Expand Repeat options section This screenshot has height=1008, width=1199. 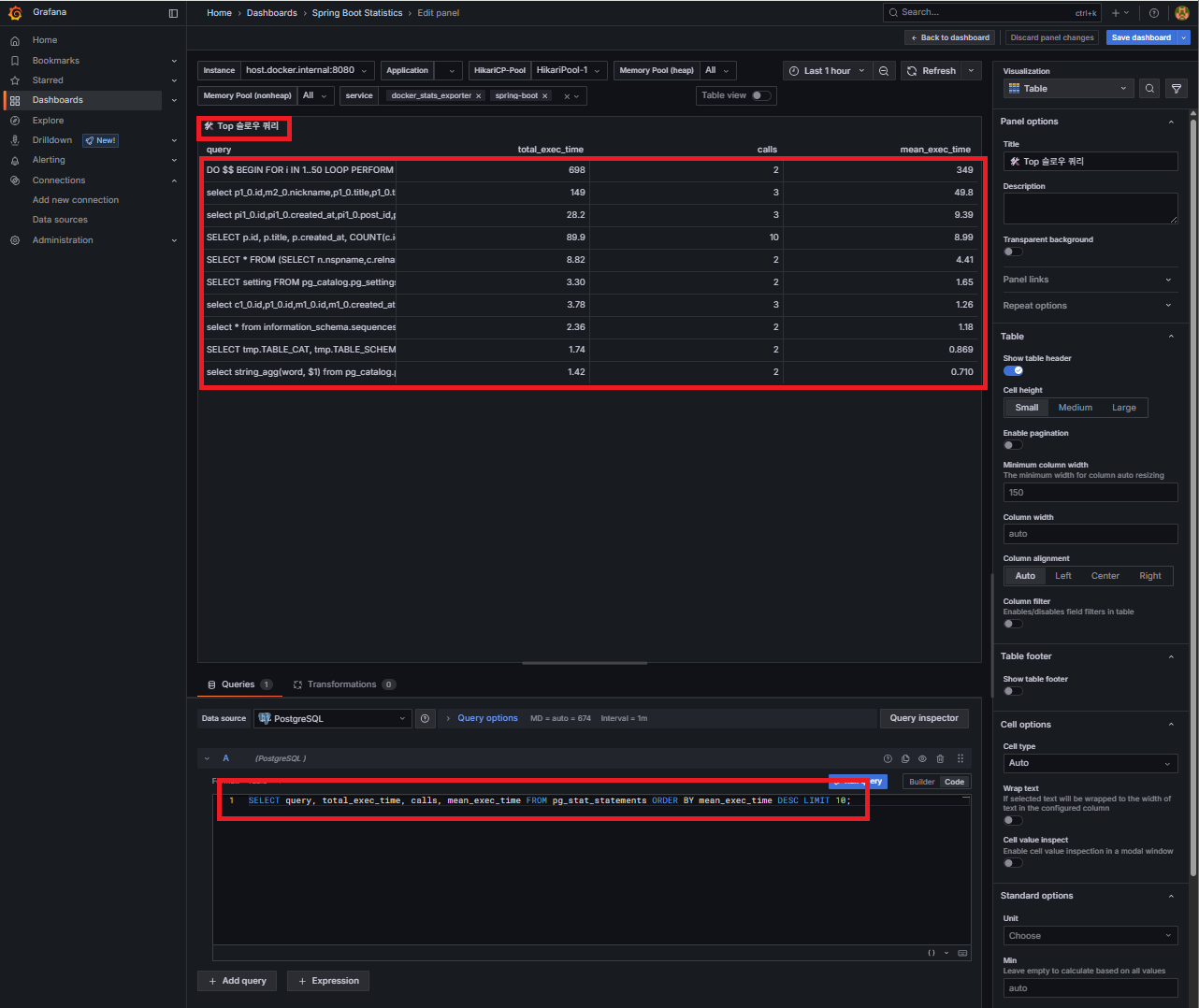[x=1089, y=306]
